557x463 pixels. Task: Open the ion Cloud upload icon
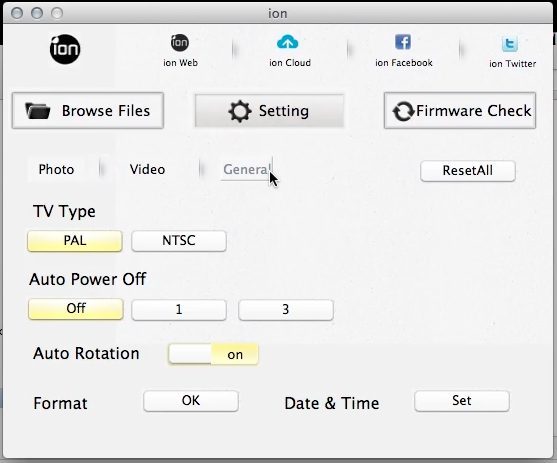click(287, 42)
